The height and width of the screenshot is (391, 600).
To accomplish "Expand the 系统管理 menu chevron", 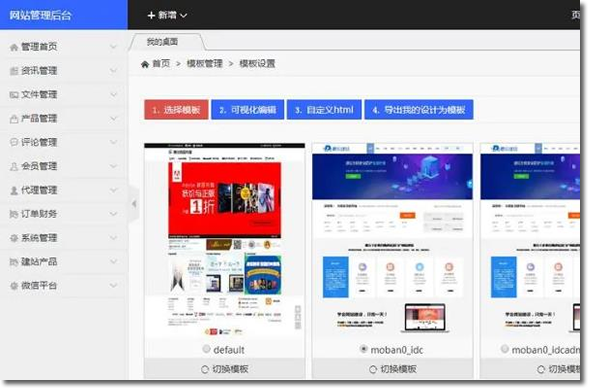I will click(x=113, y=238).
